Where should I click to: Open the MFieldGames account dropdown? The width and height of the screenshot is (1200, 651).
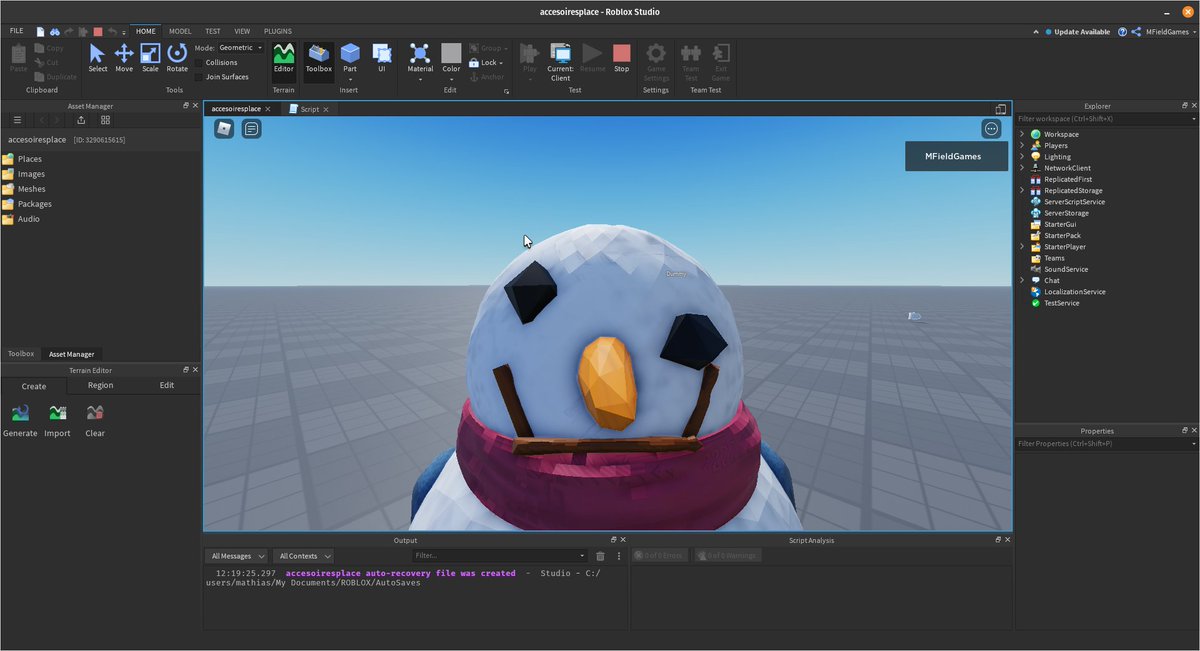pyautogui.click(x=1169, y=32)
